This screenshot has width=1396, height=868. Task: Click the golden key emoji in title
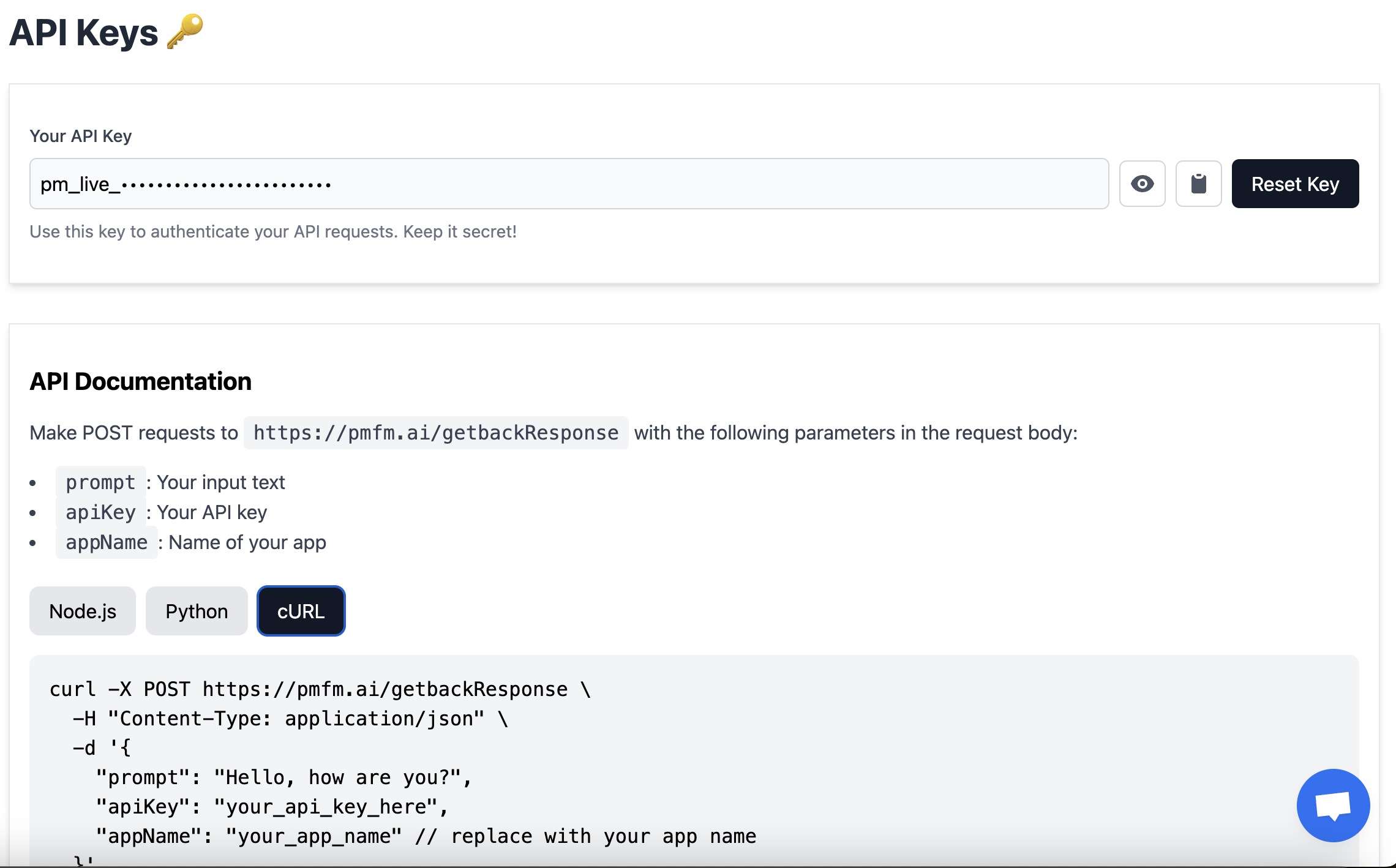[185, 31]
